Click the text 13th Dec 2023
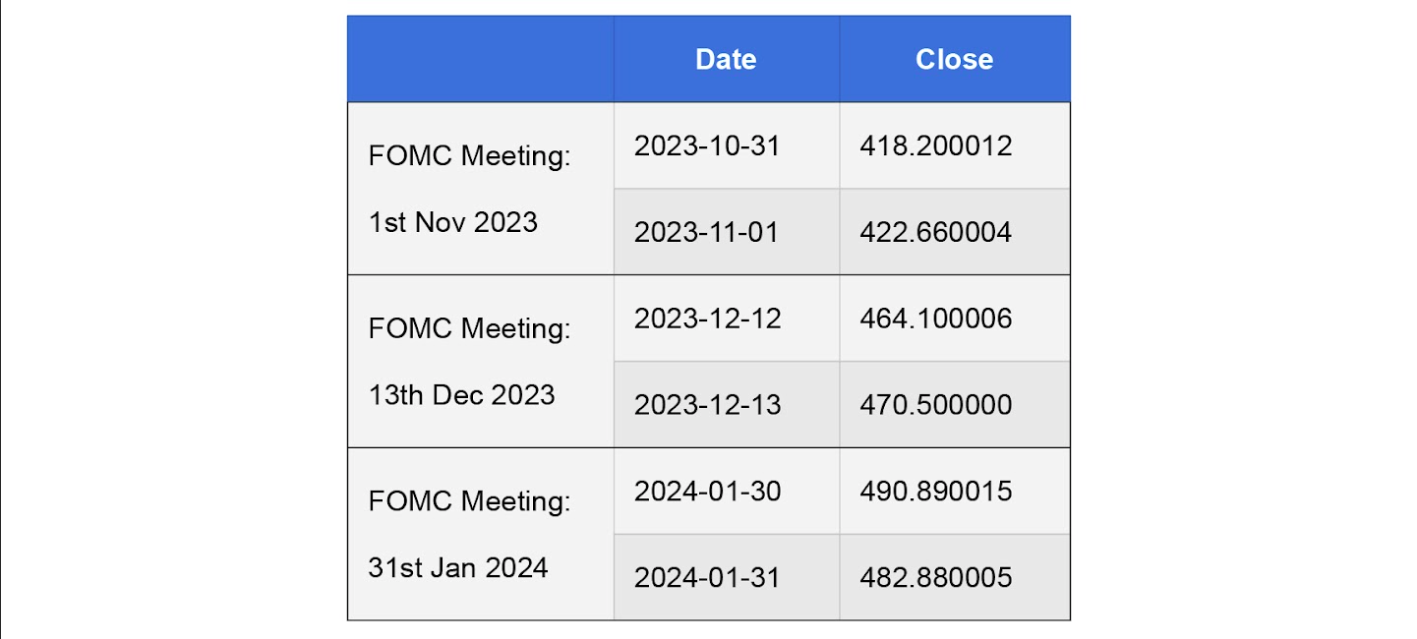Image resolution: width=1417 pixels, height=639 pixels. tap(461, 395)
